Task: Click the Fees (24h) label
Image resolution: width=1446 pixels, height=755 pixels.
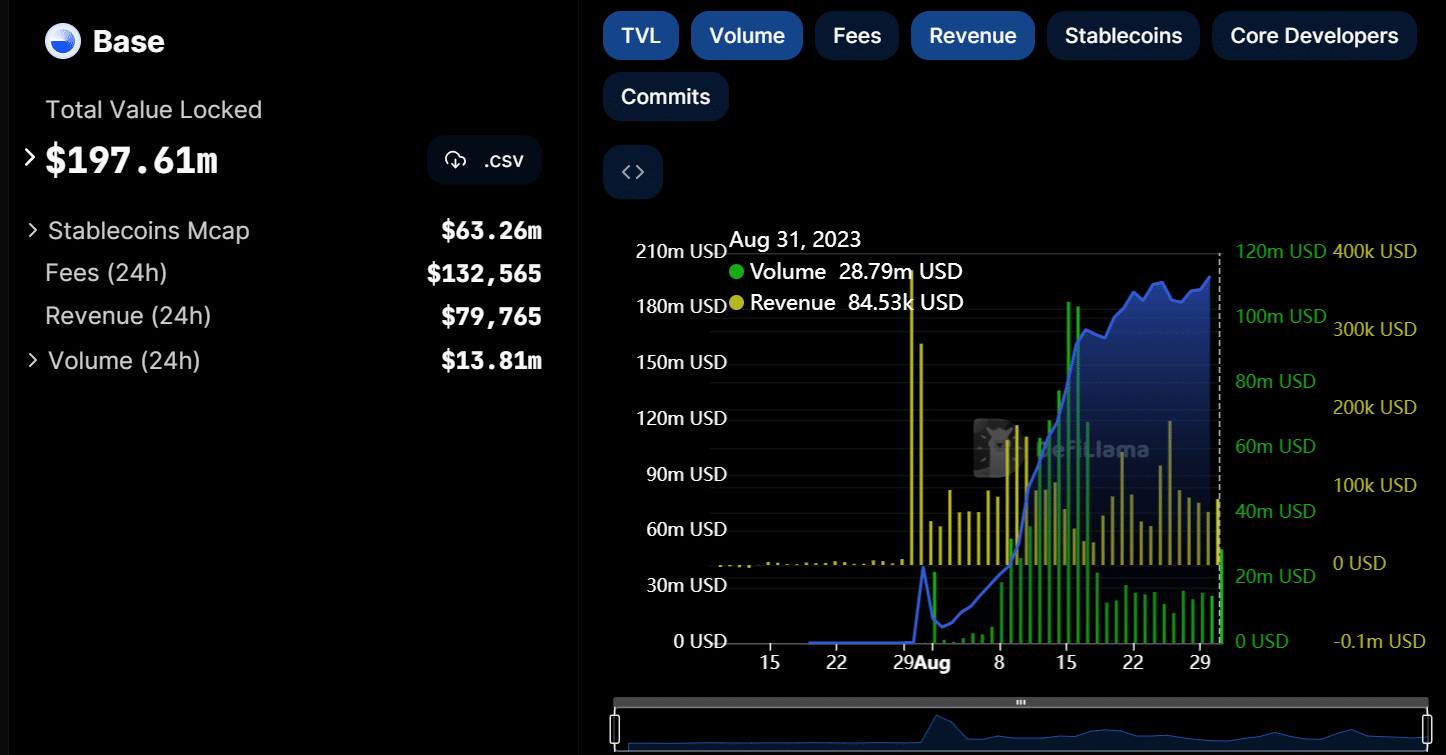Action: (x=106, y=273)
